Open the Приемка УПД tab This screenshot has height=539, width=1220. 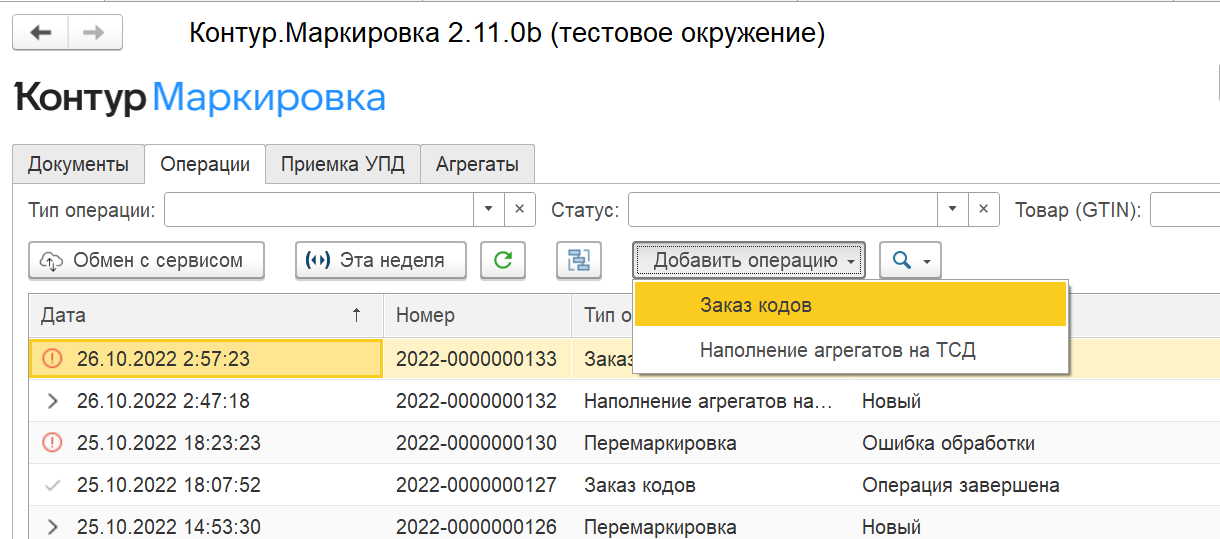(x=342, y=165)
